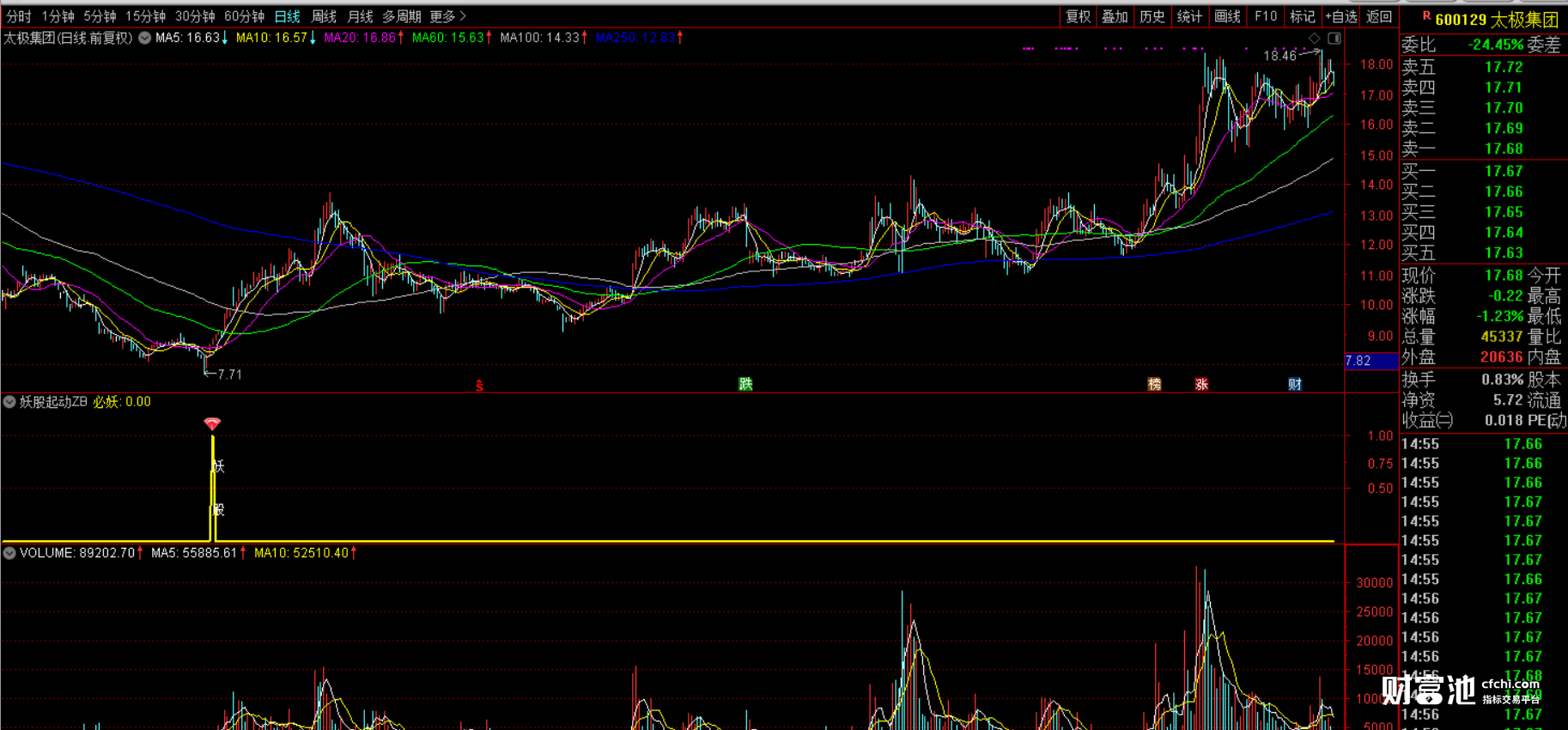This screenshot has height=730, width=1568.
Task: Open the 历史 history button
Action: click(1152, 16)
